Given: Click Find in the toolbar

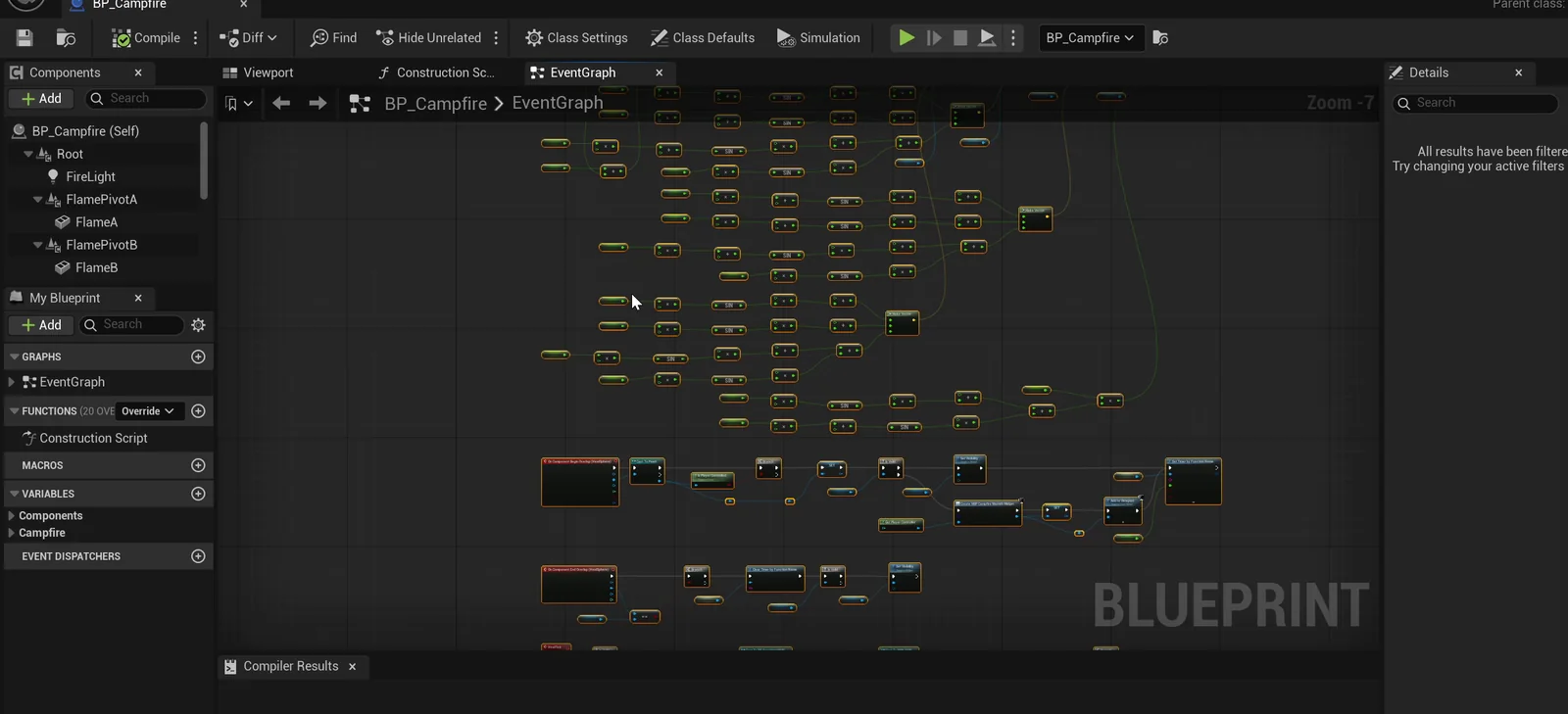Looking at the screenshot, I should [x=333, y=38].
